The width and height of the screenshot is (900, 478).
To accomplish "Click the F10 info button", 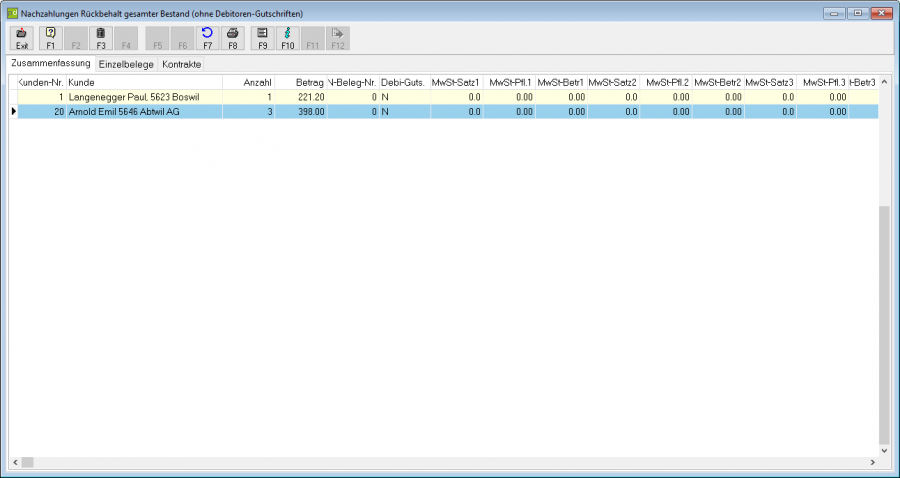I will click(x=288, y=38).
